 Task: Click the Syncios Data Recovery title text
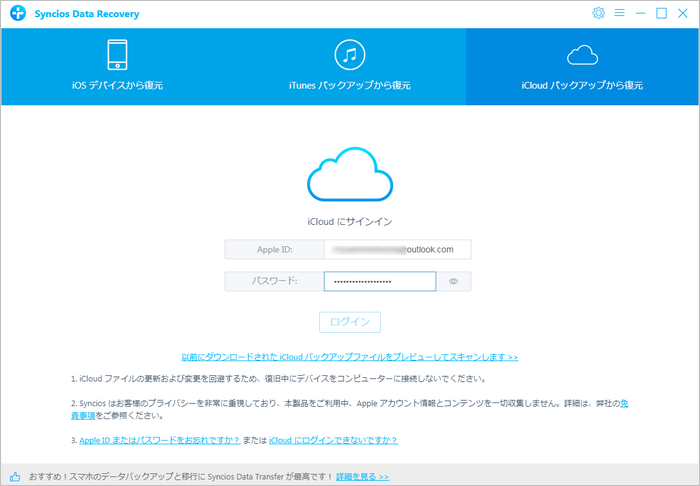pyautogui.click(x=87, y=14)
